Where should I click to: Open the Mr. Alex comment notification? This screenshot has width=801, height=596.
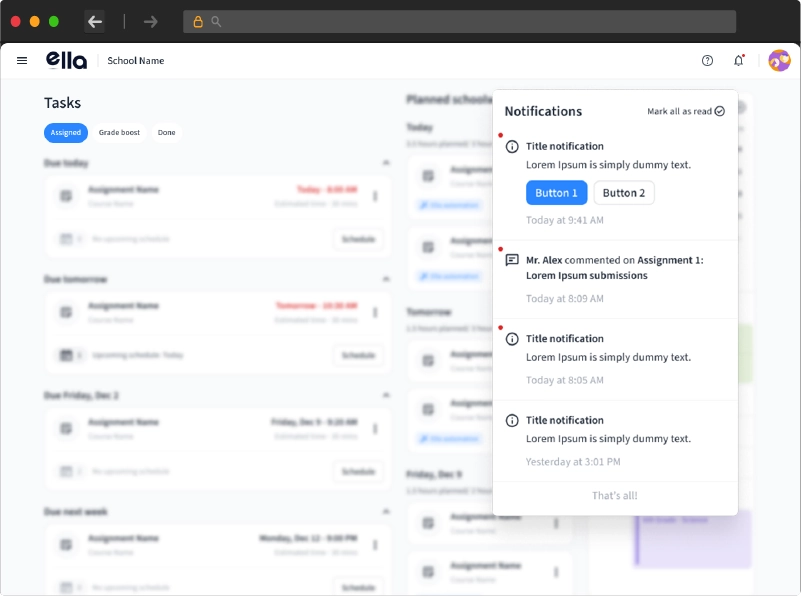(x=614, y=267)
